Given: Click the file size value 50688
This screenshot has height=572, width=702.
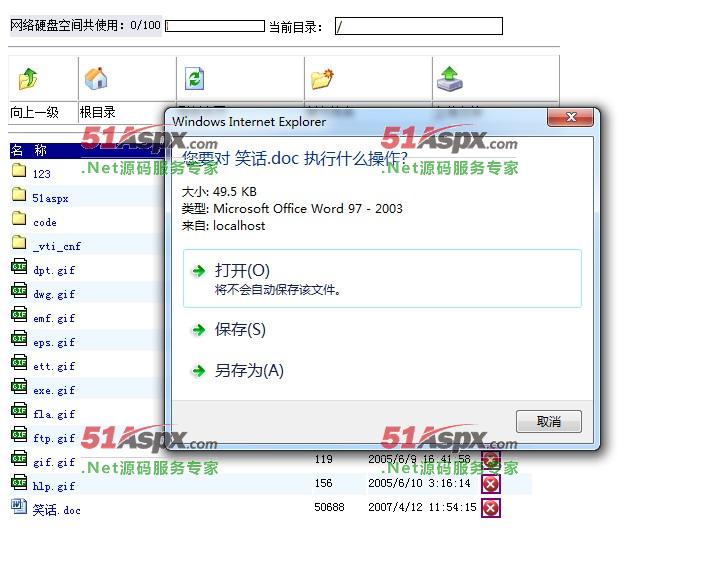Looking at the screenshot, I should [330, 507].
